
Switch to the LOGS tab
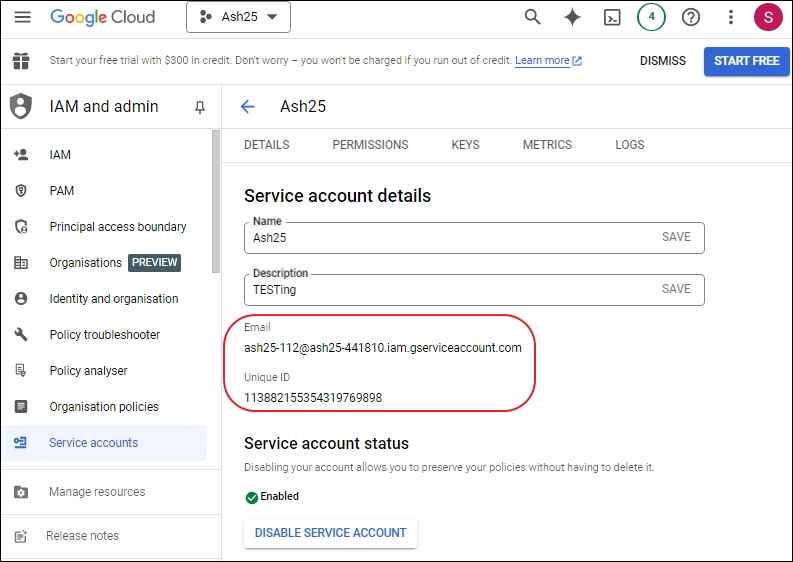pos(630,145)
